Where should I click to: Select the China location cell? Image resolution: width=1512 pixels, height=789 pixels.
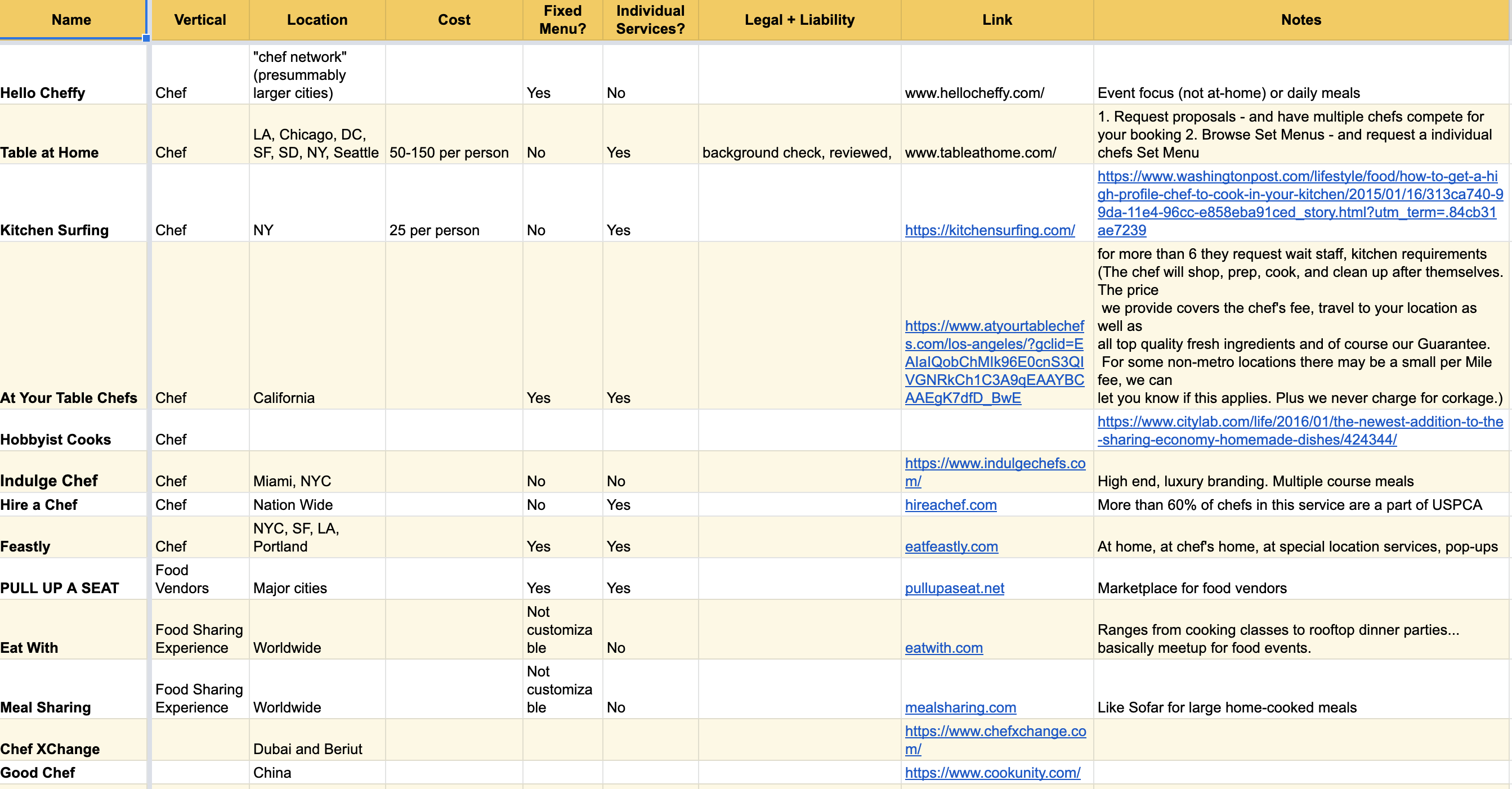pos(317,773)
